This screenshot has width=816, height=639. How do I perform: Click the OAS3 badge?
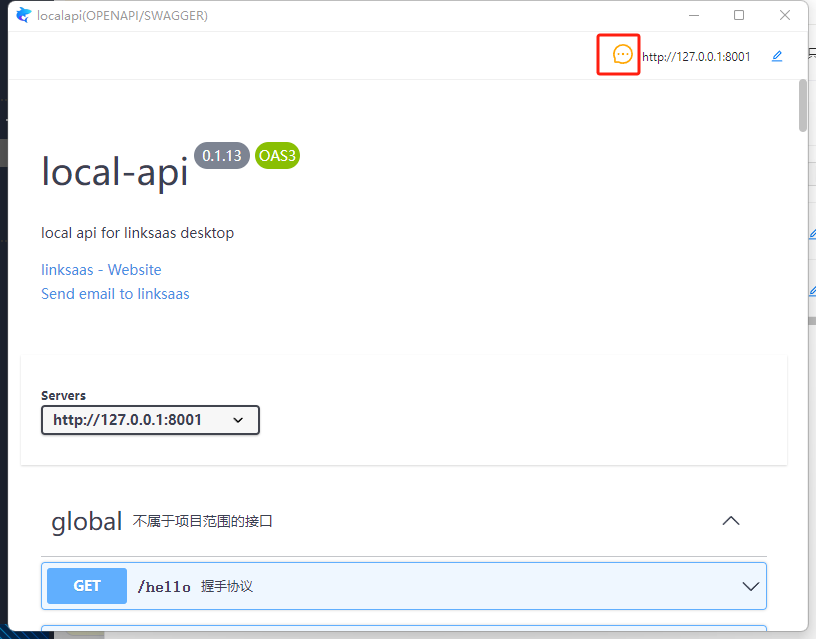277,156
